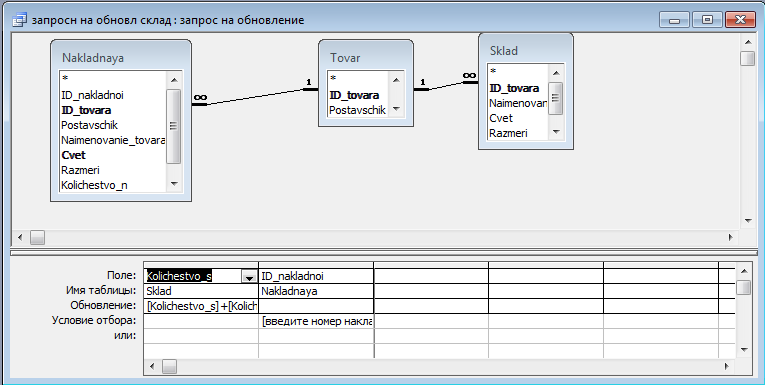Click grid horizontal scroll left arrow
This screenshot has height=385, width=765.
pos(152,366)
